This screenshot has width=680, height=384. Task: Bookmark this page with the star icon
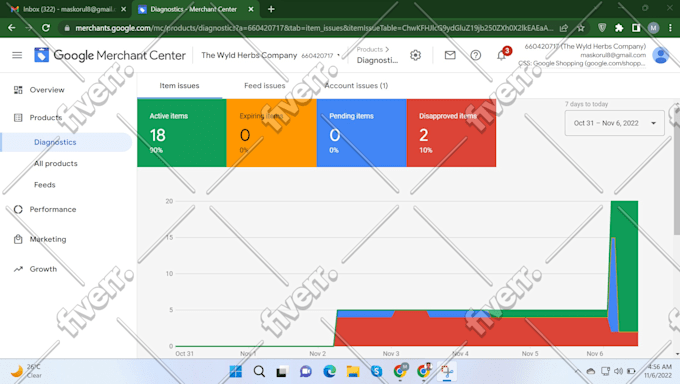click(581, 28)
